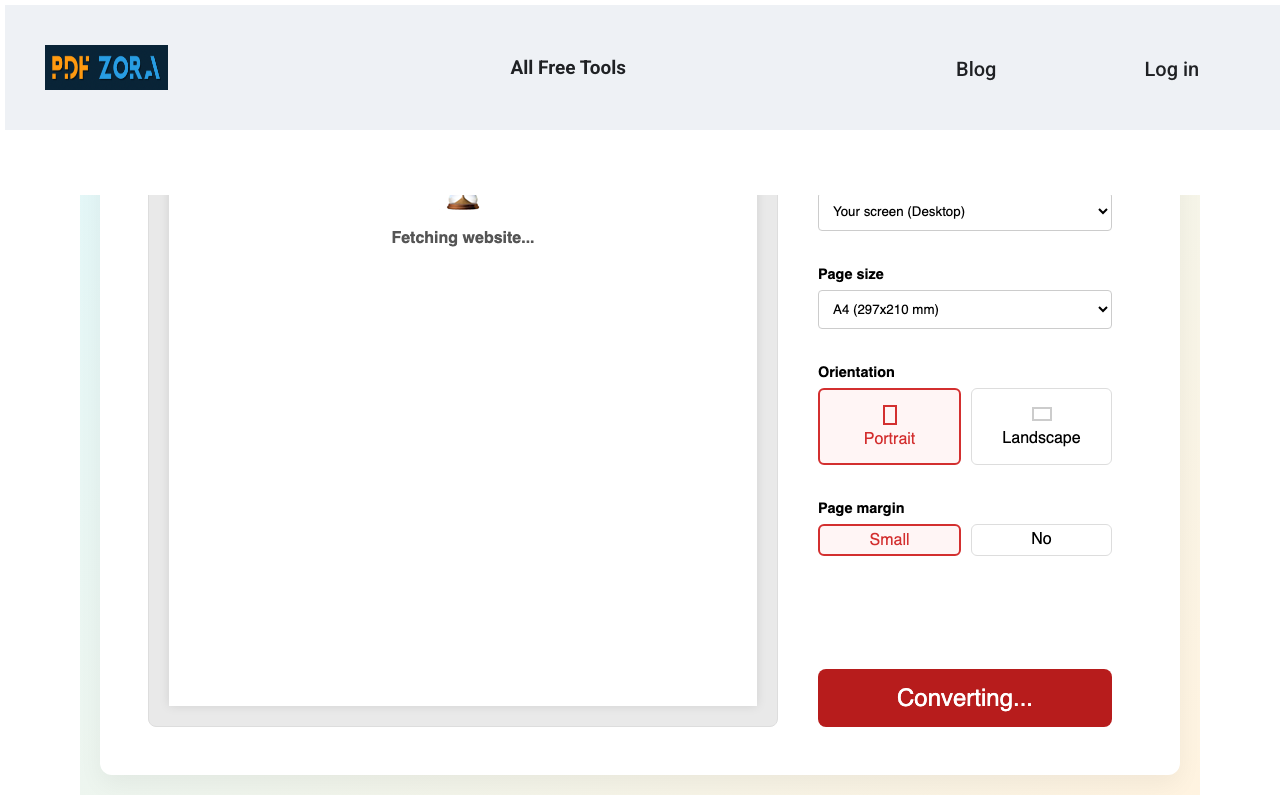1280x800 pixels.
Task: Switch orientation to Landscape
Action: (x=1041, y=426)
